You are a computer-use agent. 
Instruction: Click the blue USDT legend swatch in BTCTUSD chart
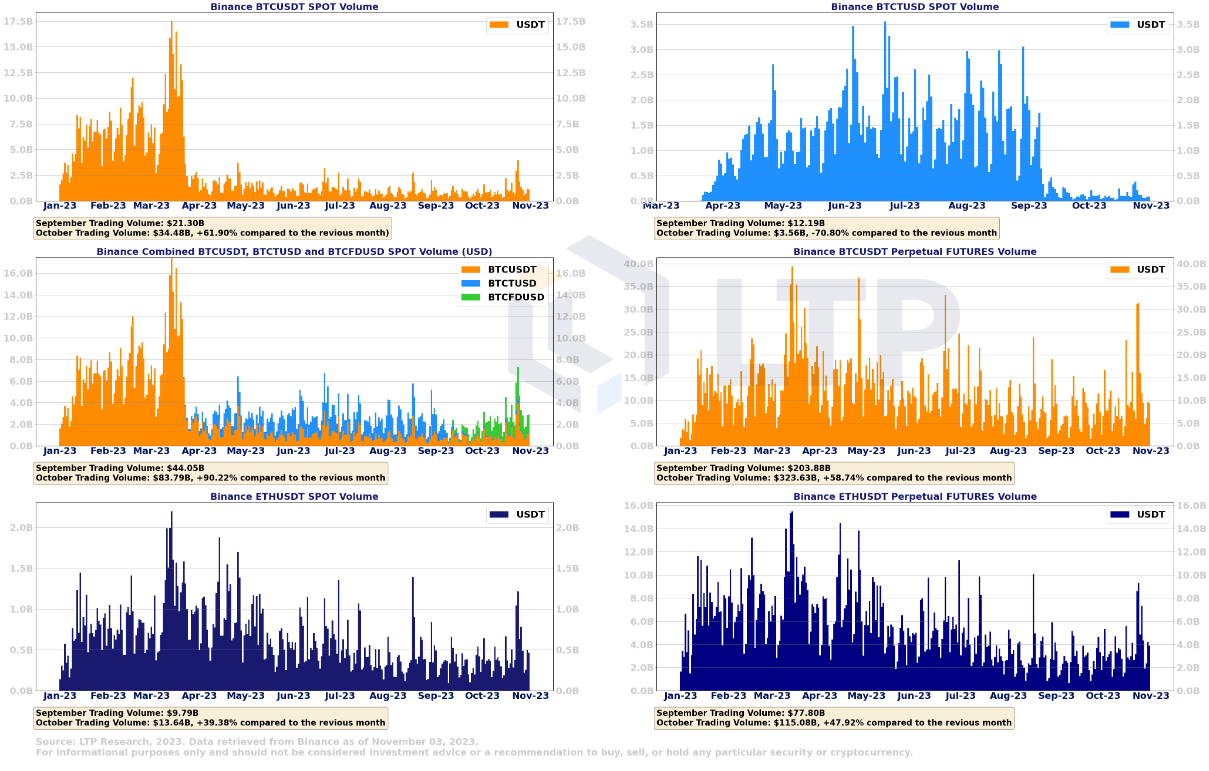(x=1120, y=25)
